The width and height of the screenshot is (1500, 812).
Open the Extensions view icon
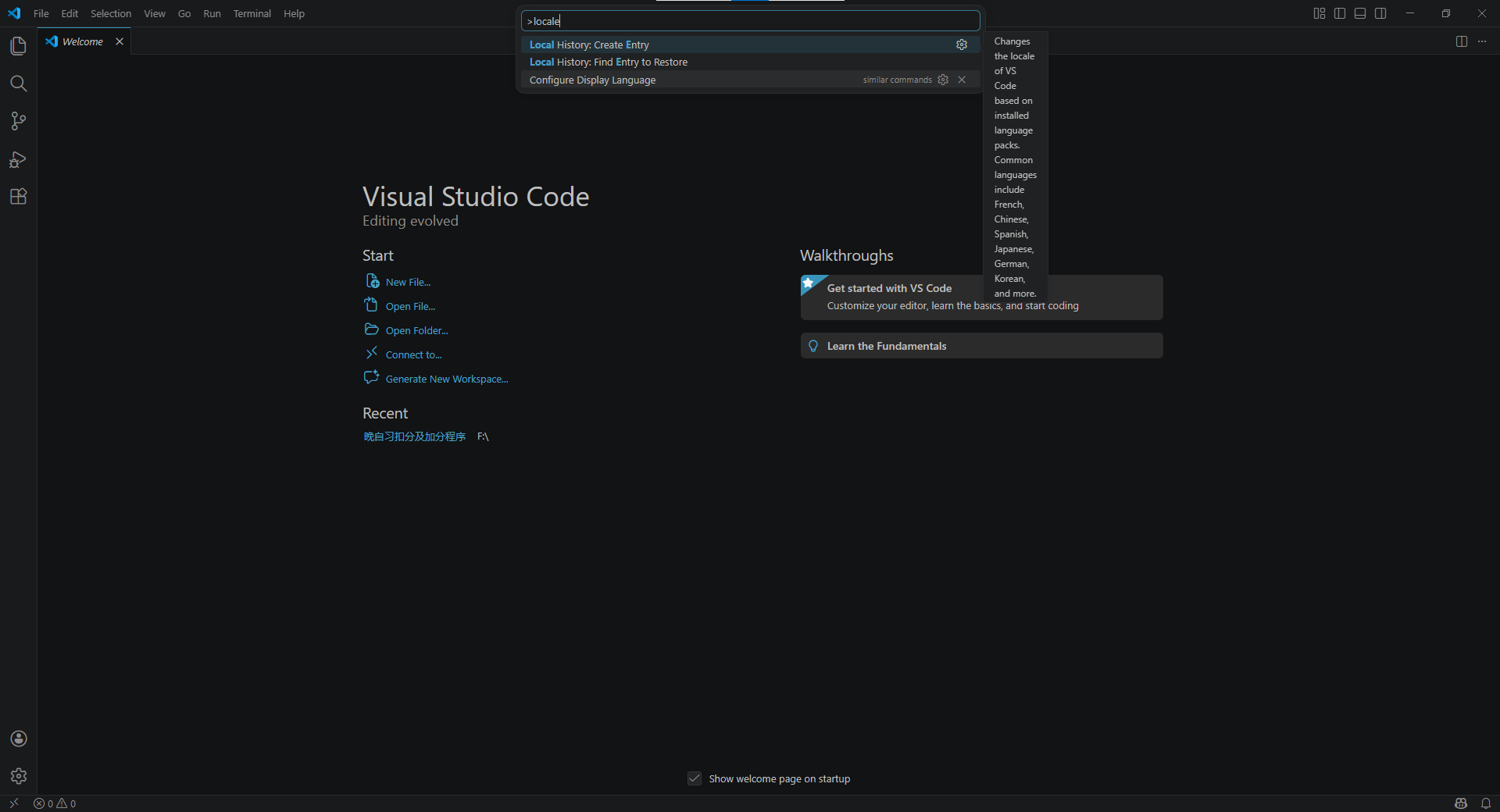tap(18, 197)
